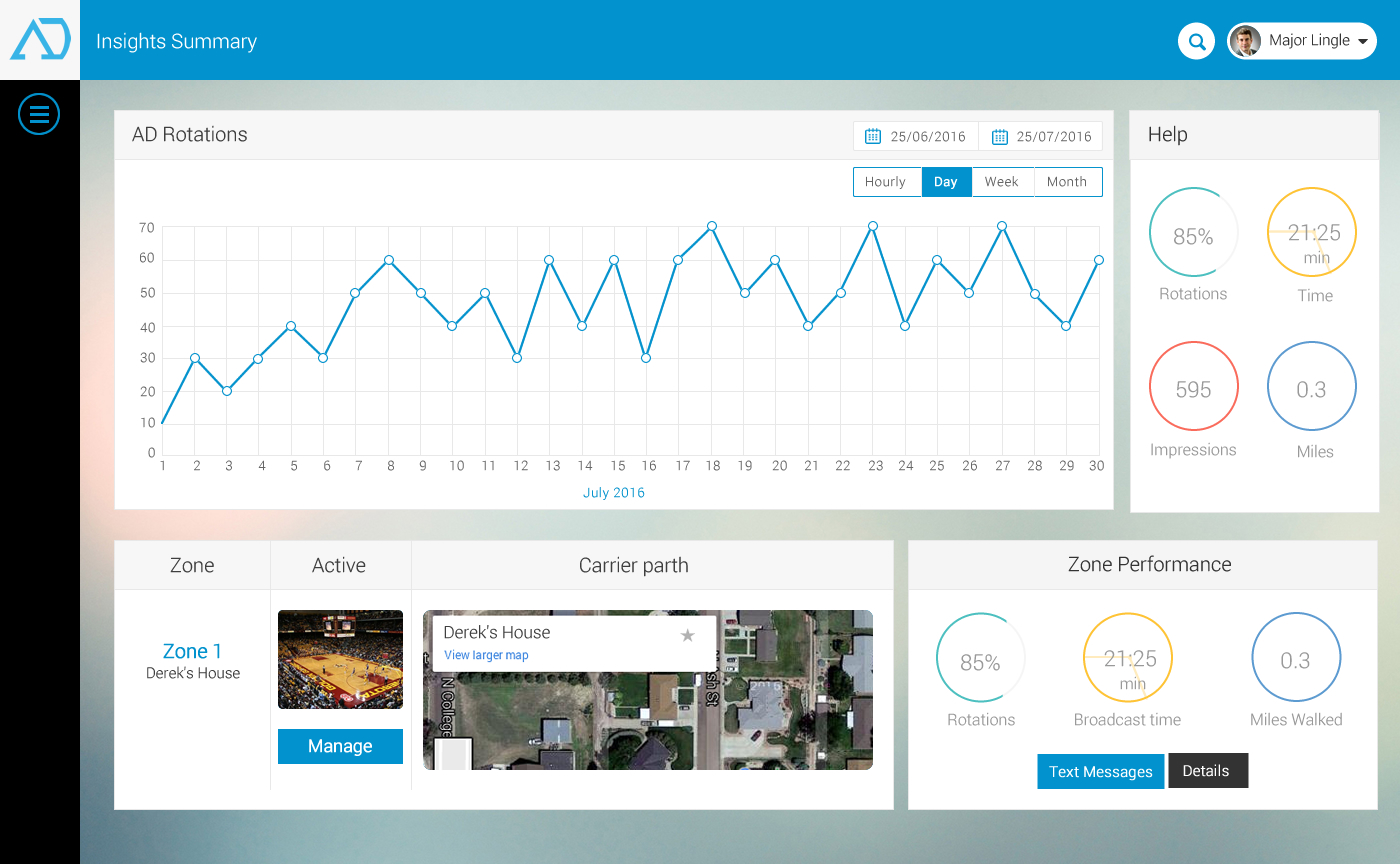Open the start date 25/06/2016 picker
Screen dimensions: 1400x864
[x=928, y=136]
